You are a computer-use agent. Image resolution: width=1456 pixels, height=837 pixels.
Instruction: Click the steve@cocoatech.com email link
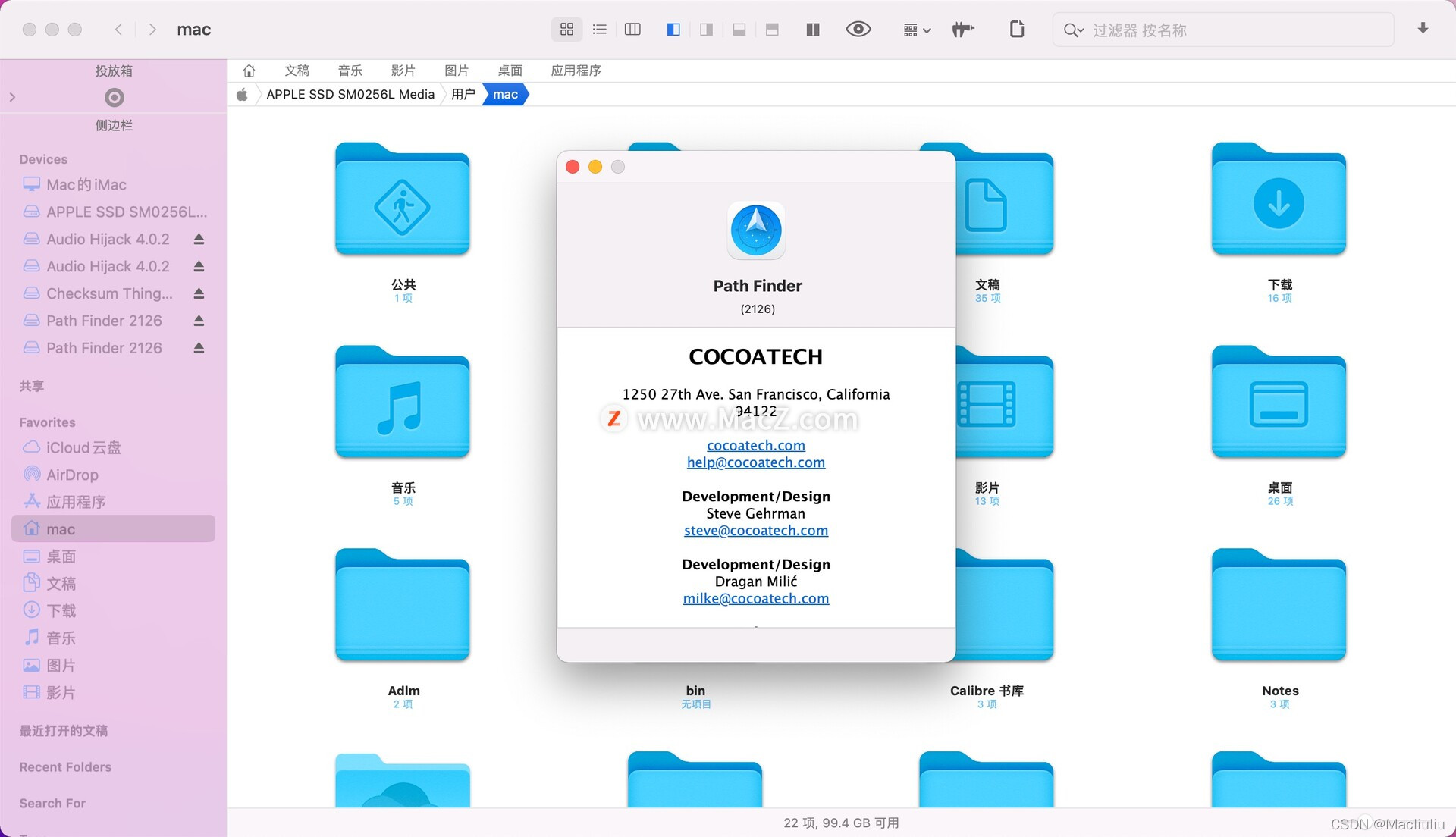point(755,531)
